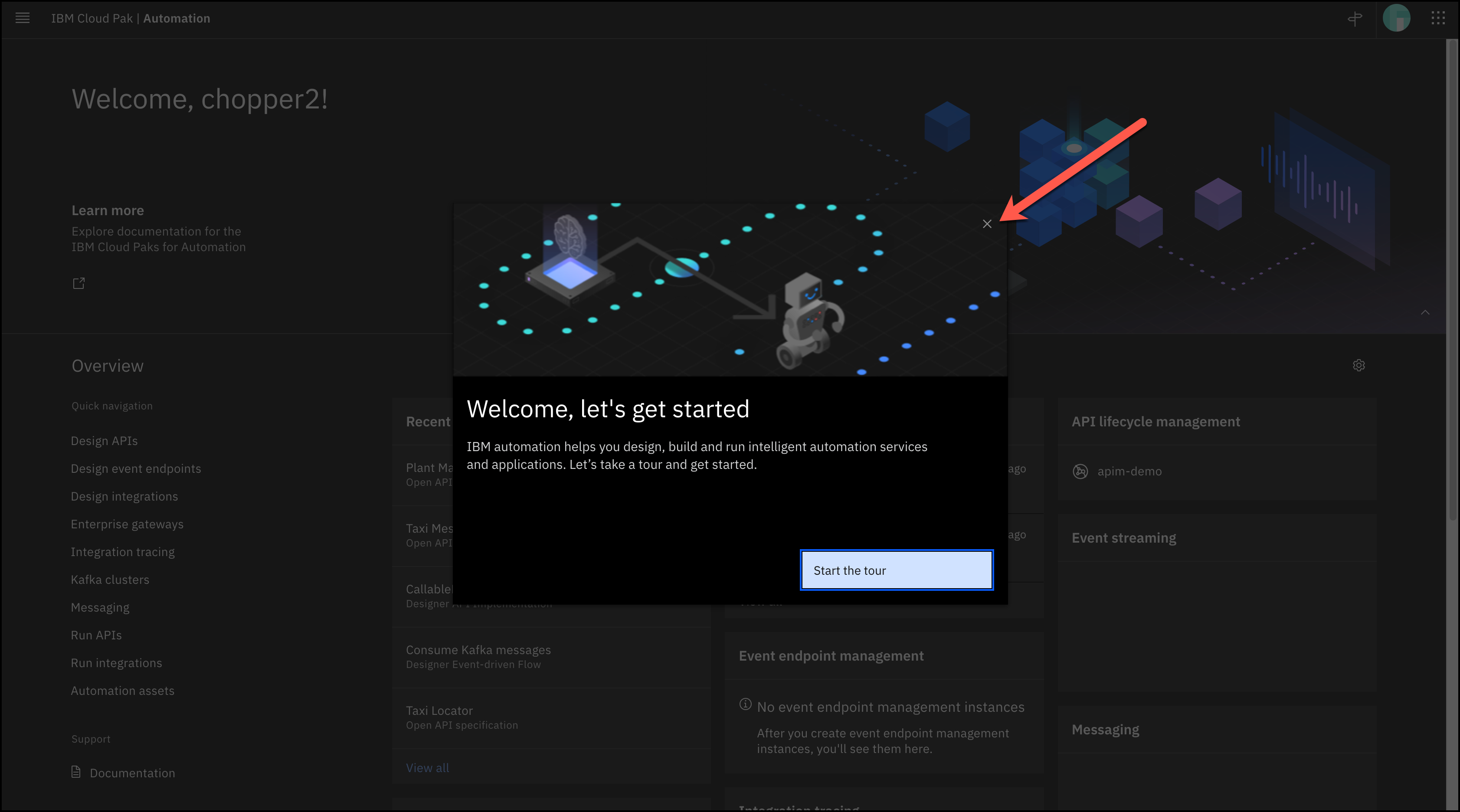1460x812 pixels.
Task: Go to Run APIs
Action: click(96, 635)
